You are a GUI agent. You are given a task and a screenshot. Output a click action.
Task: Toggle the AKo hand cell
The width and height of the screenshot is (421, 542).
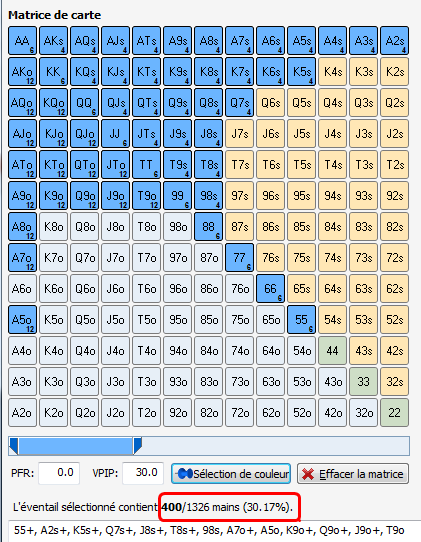(22, 72)
